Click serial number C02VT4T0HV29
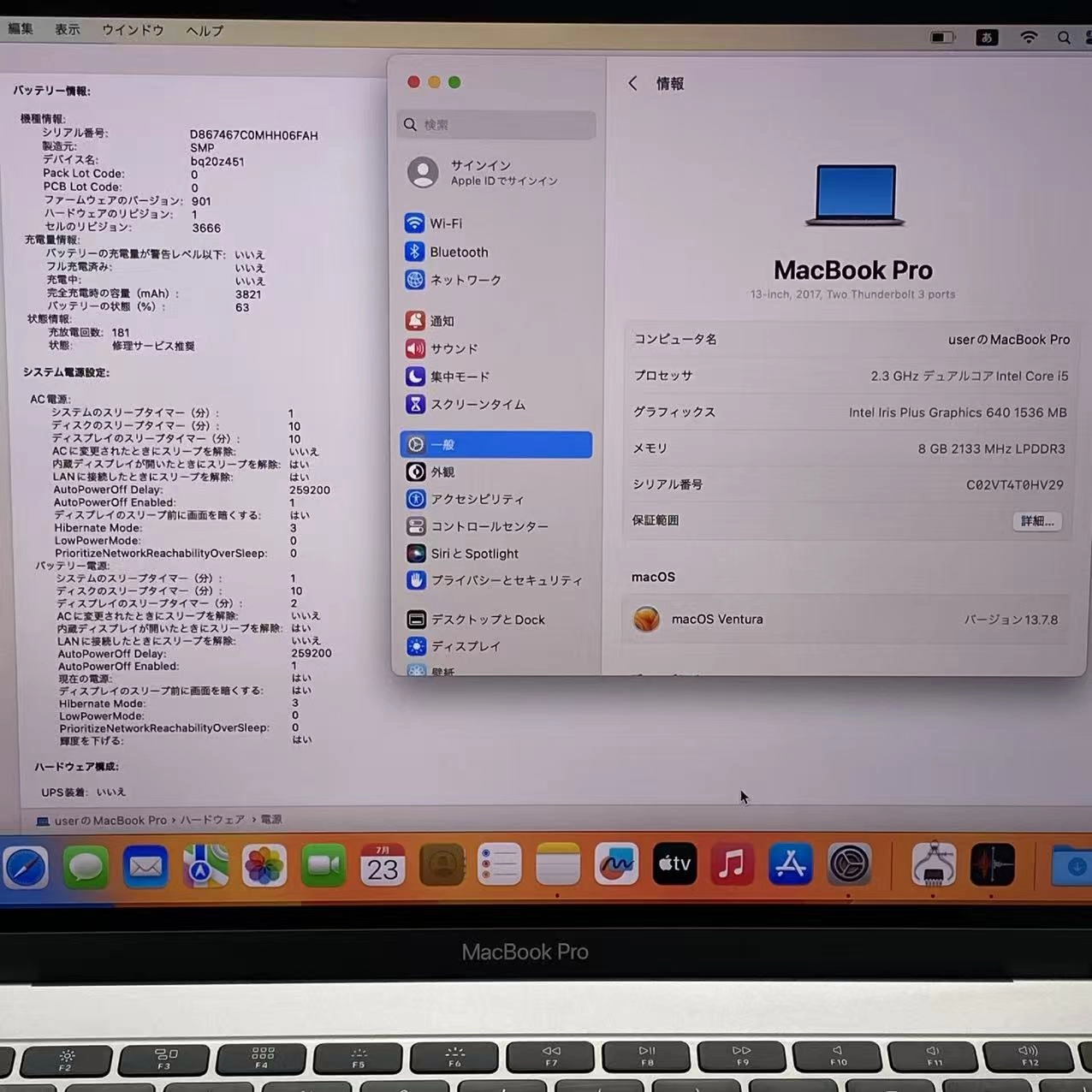Viewport: 1092px width, 1092px height. coord(1015,484)
